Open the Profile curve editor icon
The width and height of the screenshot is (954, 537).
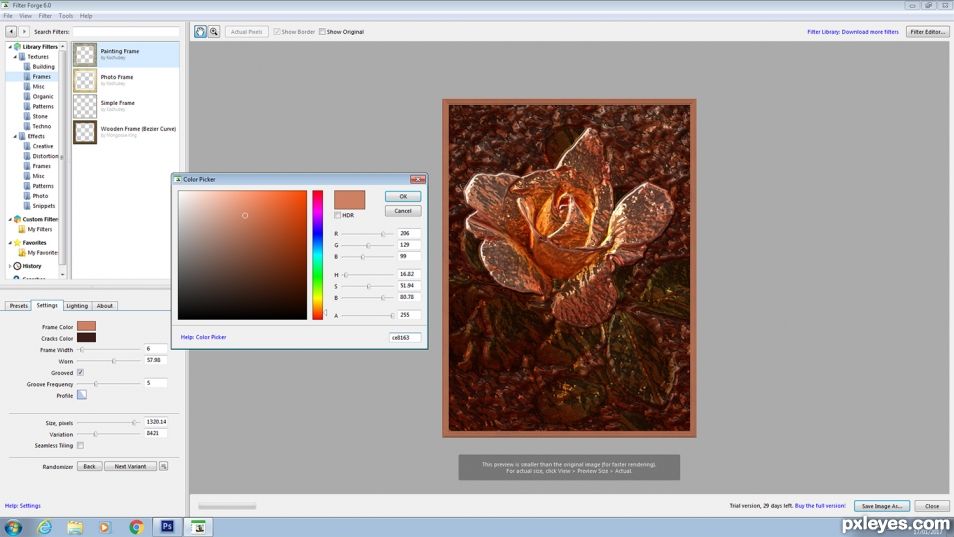tap(82, 395)
